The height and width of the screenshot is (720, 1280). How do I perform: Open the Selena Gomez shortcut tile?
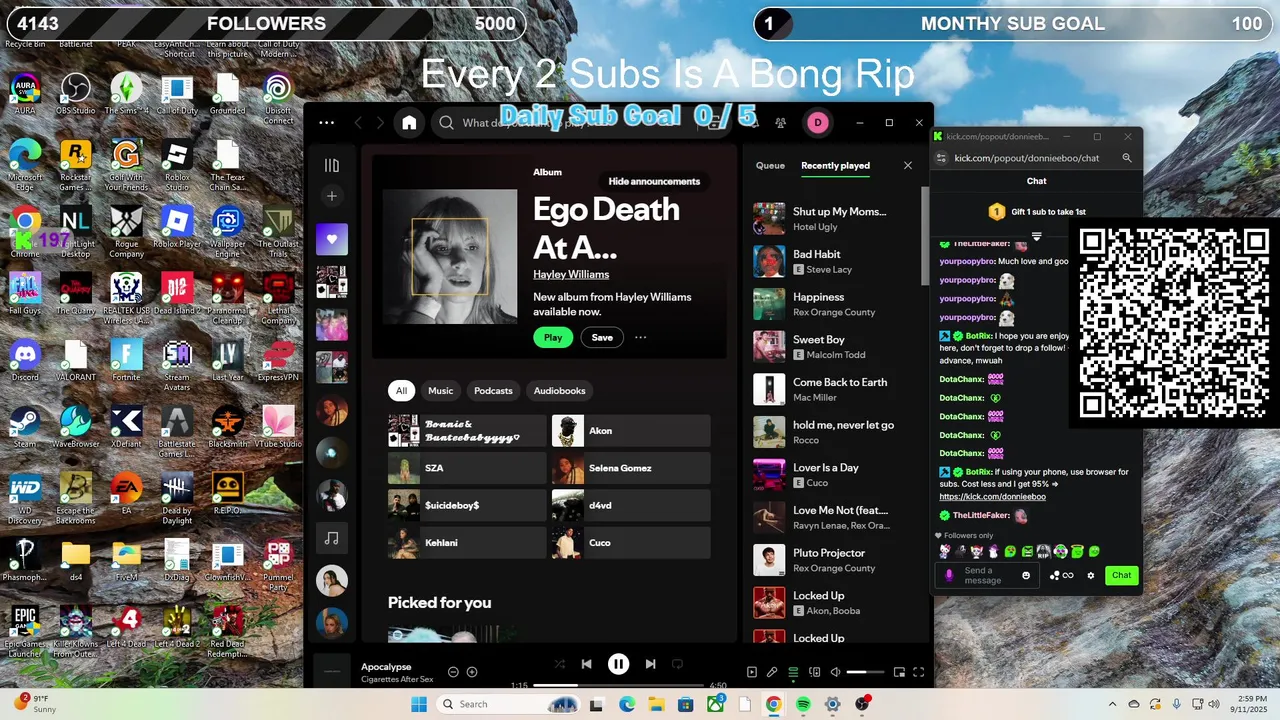631,468
